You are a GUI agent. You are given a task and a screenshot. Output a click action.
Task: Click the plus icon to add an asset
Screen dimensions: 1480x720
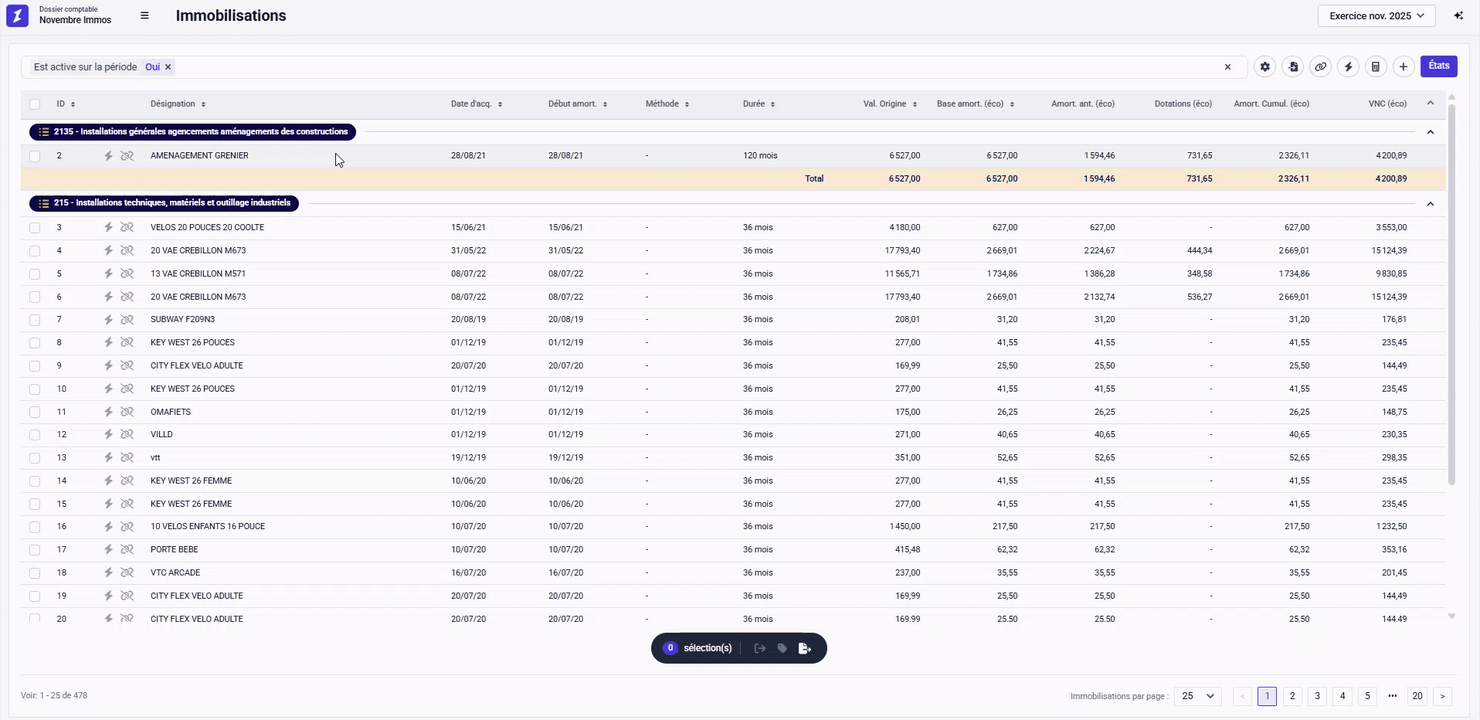pyautogui.click(x=1403, y=67)
